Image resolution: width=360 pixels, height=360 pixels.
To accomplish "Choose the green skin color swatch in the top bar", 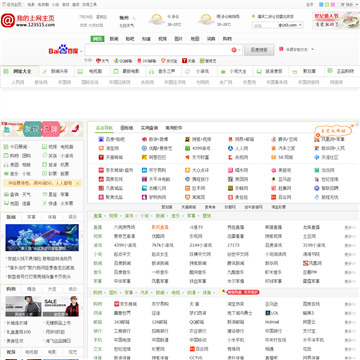I will pos(327,5).
